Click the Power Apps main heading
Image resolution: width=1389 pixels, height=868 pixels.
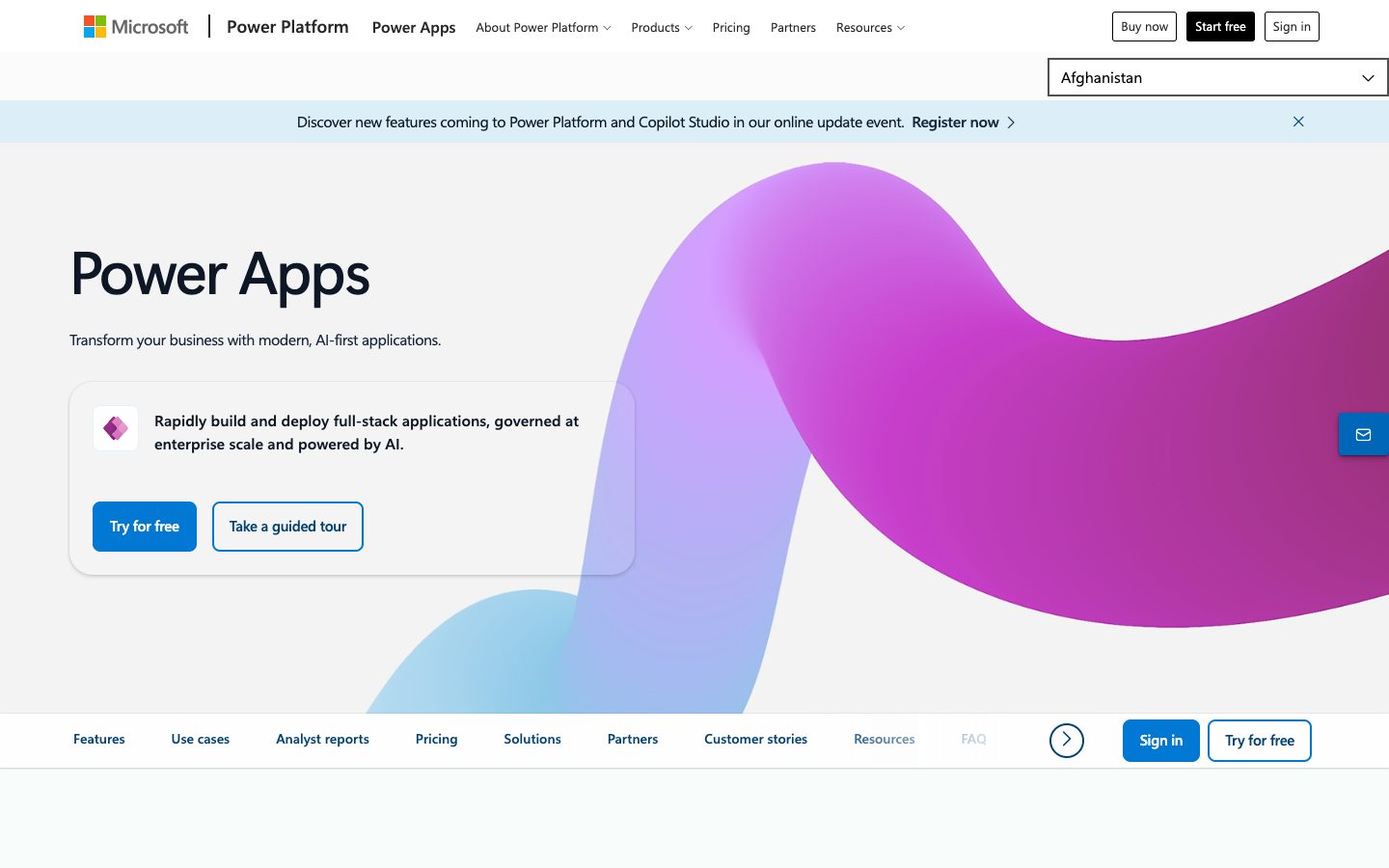[x=220, y=275]
